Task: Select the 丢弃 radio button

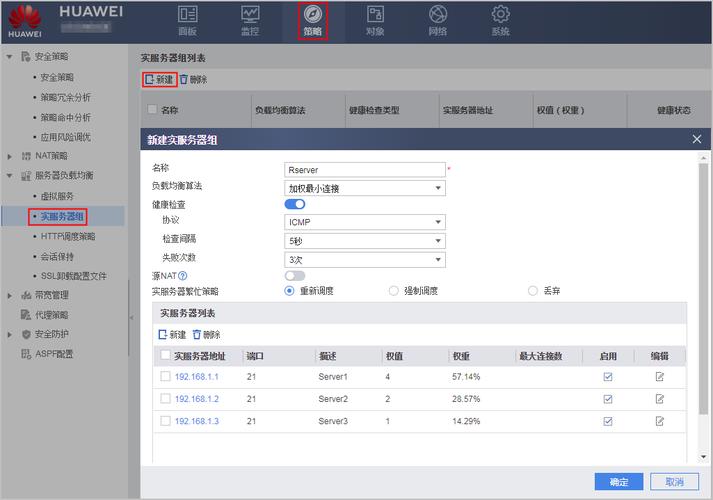Action: tap(533, 291)
